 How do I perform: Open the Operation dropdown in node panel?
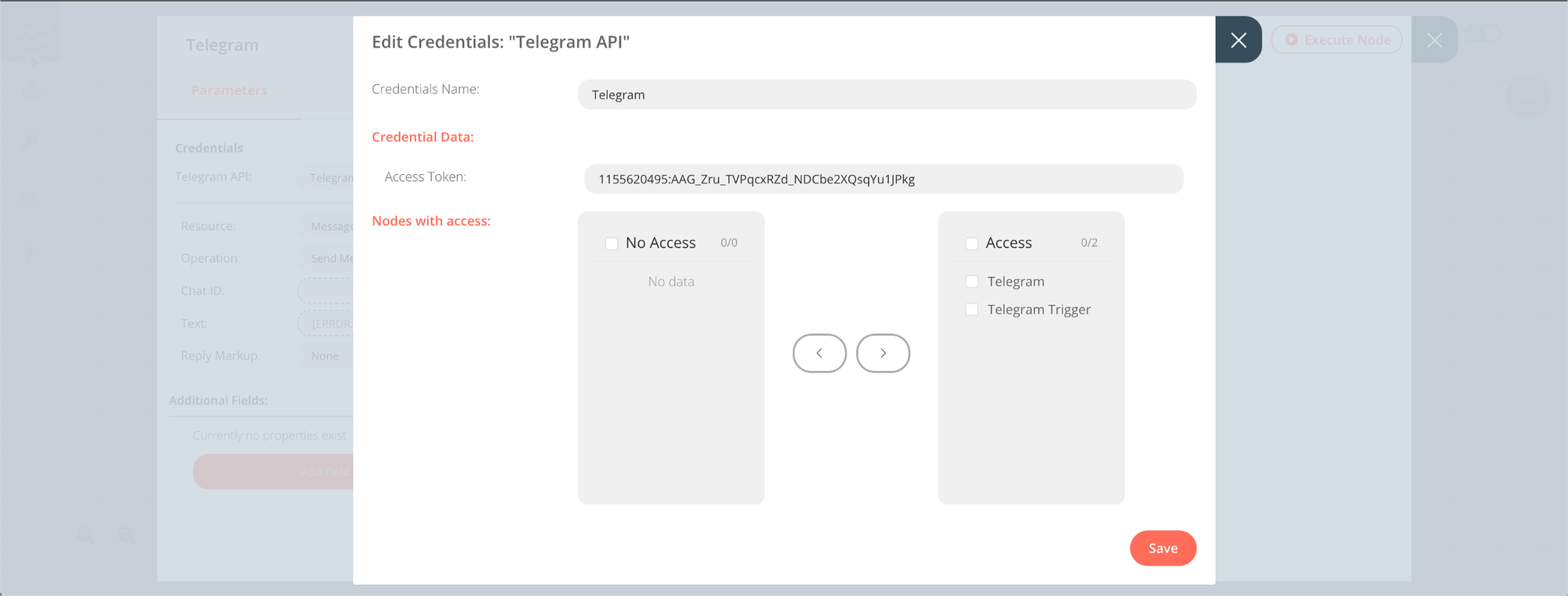(x=325, y=258)
